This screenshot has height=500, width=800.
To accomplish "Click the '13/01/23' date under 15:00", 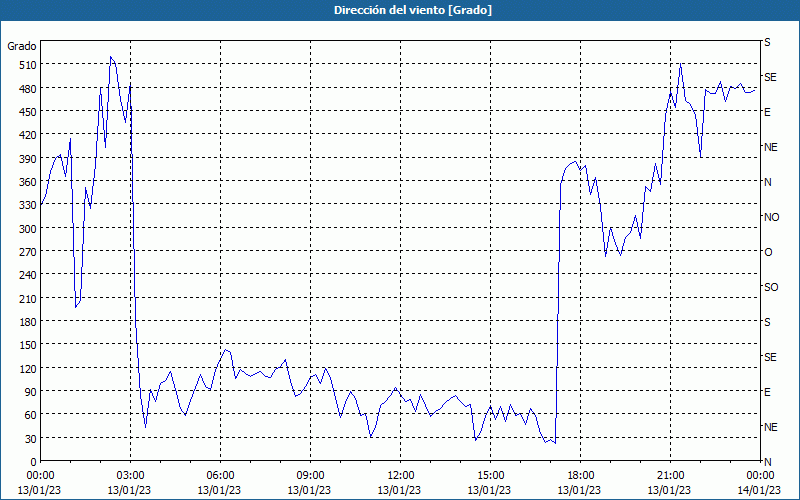I will point(489,490).
